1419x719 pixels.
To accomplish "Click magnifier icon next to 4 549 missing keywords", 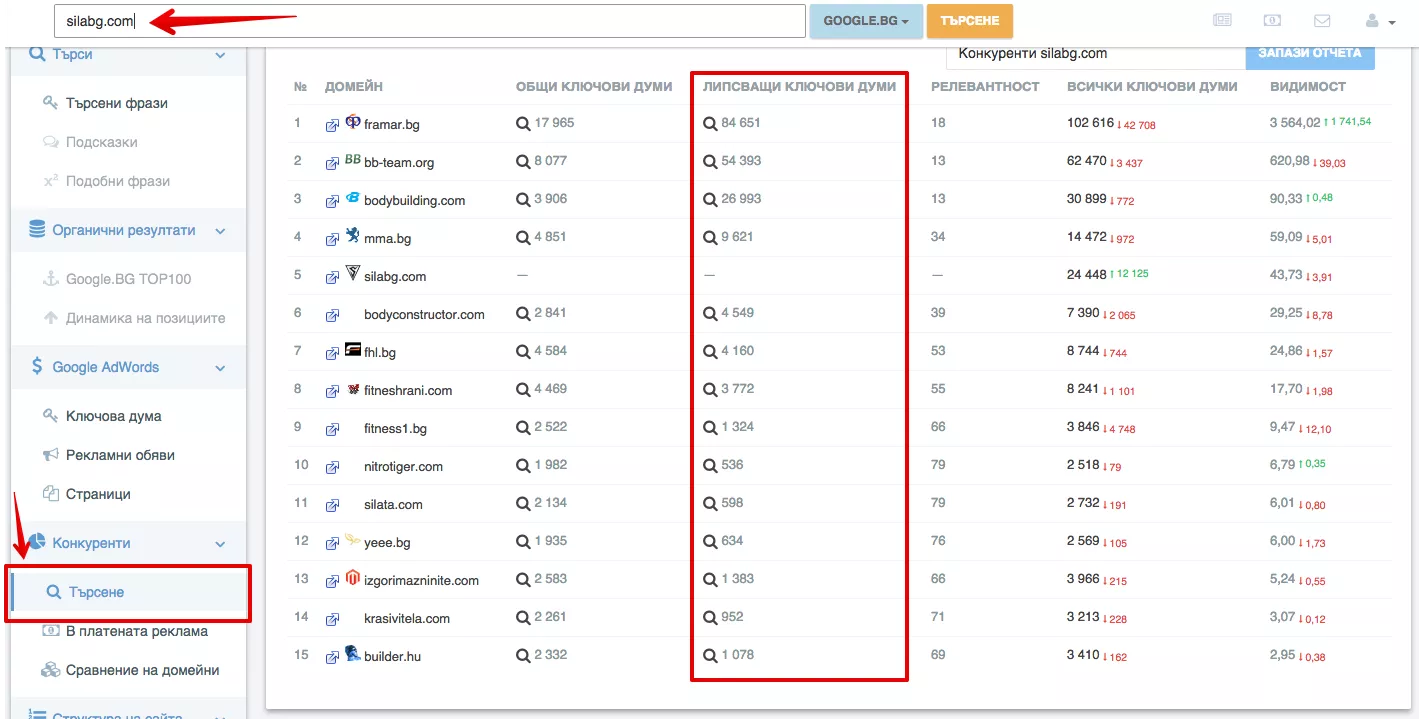I will (x=710, y=313).
